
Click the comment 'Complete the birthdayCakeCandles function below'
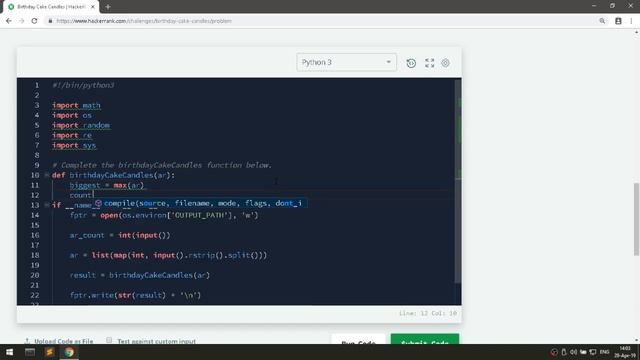click(162, 165)
